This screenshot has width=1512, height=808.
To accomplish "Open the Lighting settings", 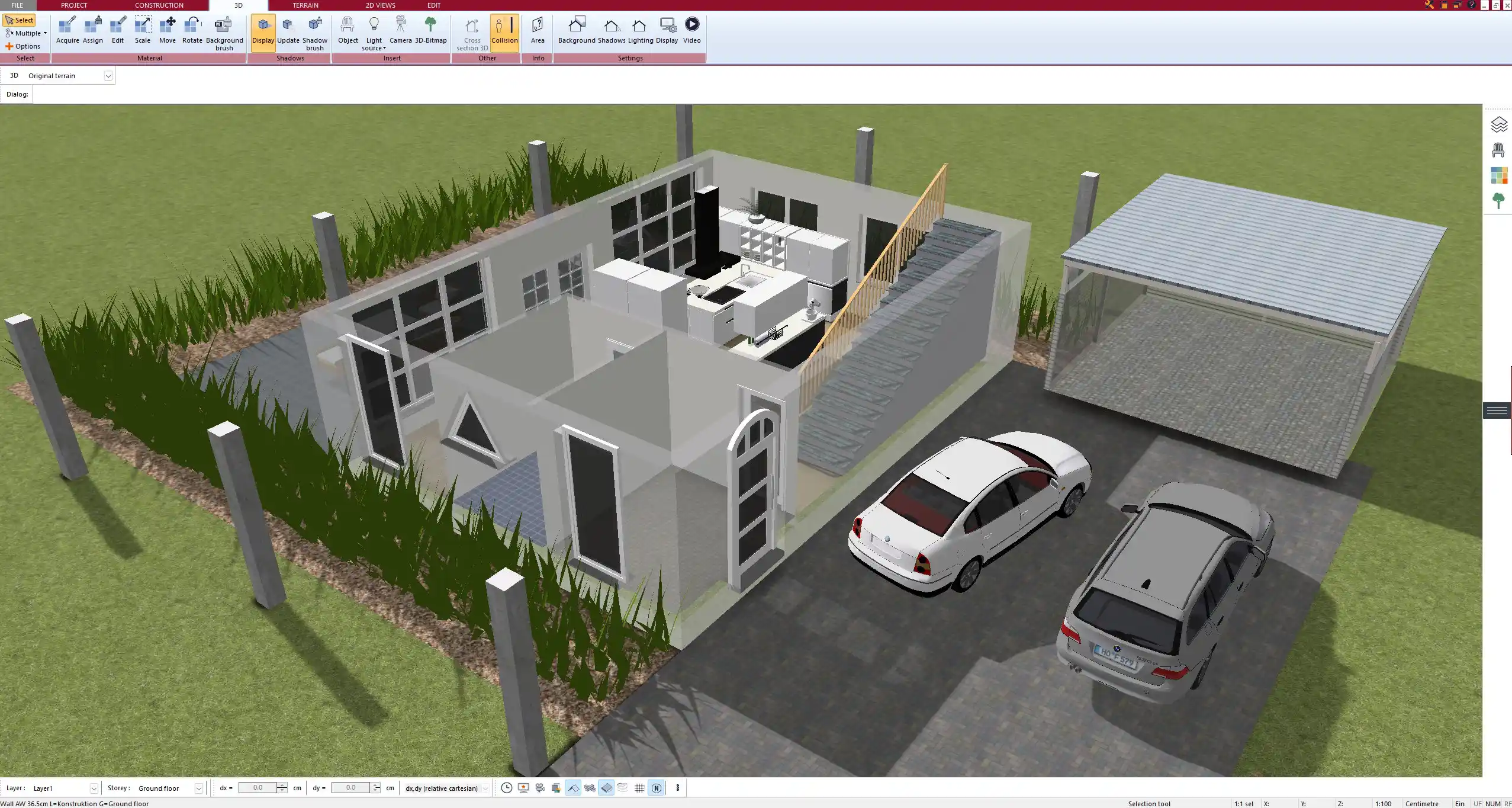I will pyautogui.click(x=640, y=30).
